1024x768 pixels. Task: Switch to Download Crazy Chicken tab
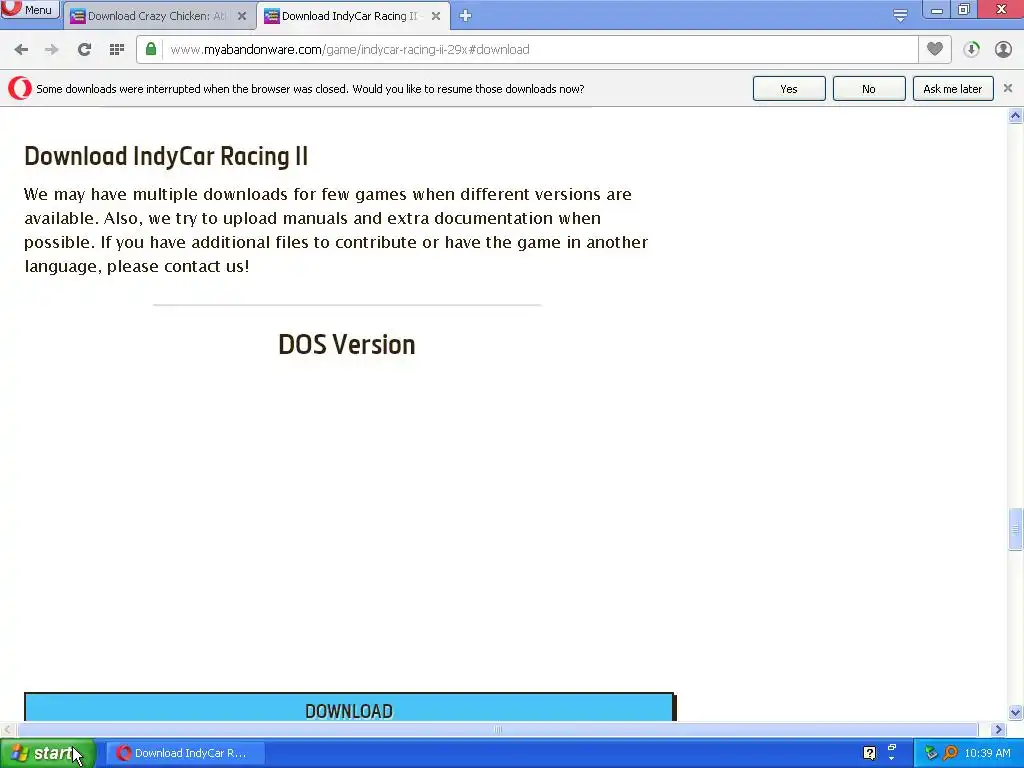(159, 16)
